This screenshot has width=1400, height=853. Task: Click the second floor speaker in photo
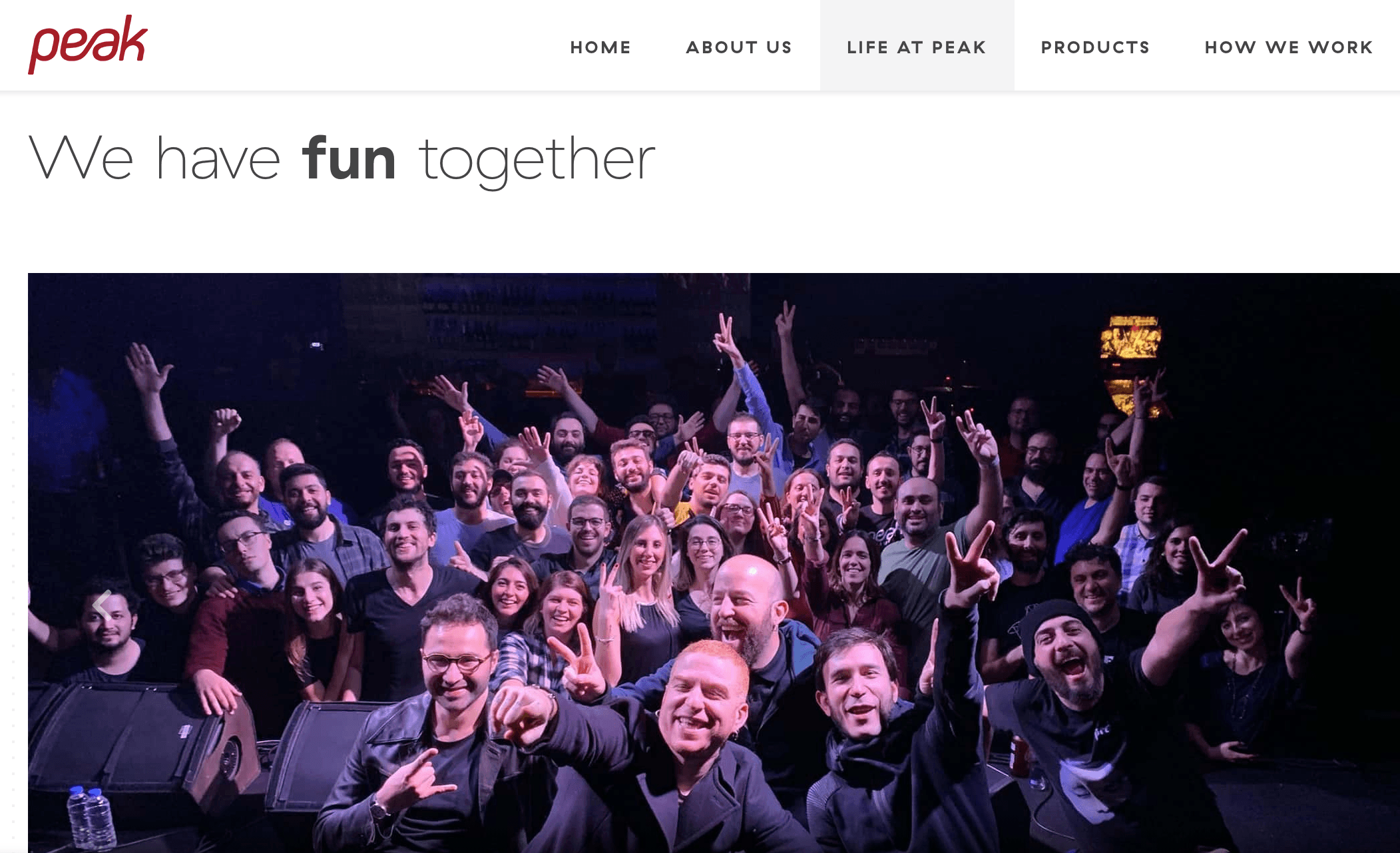[x=326, y=756]
